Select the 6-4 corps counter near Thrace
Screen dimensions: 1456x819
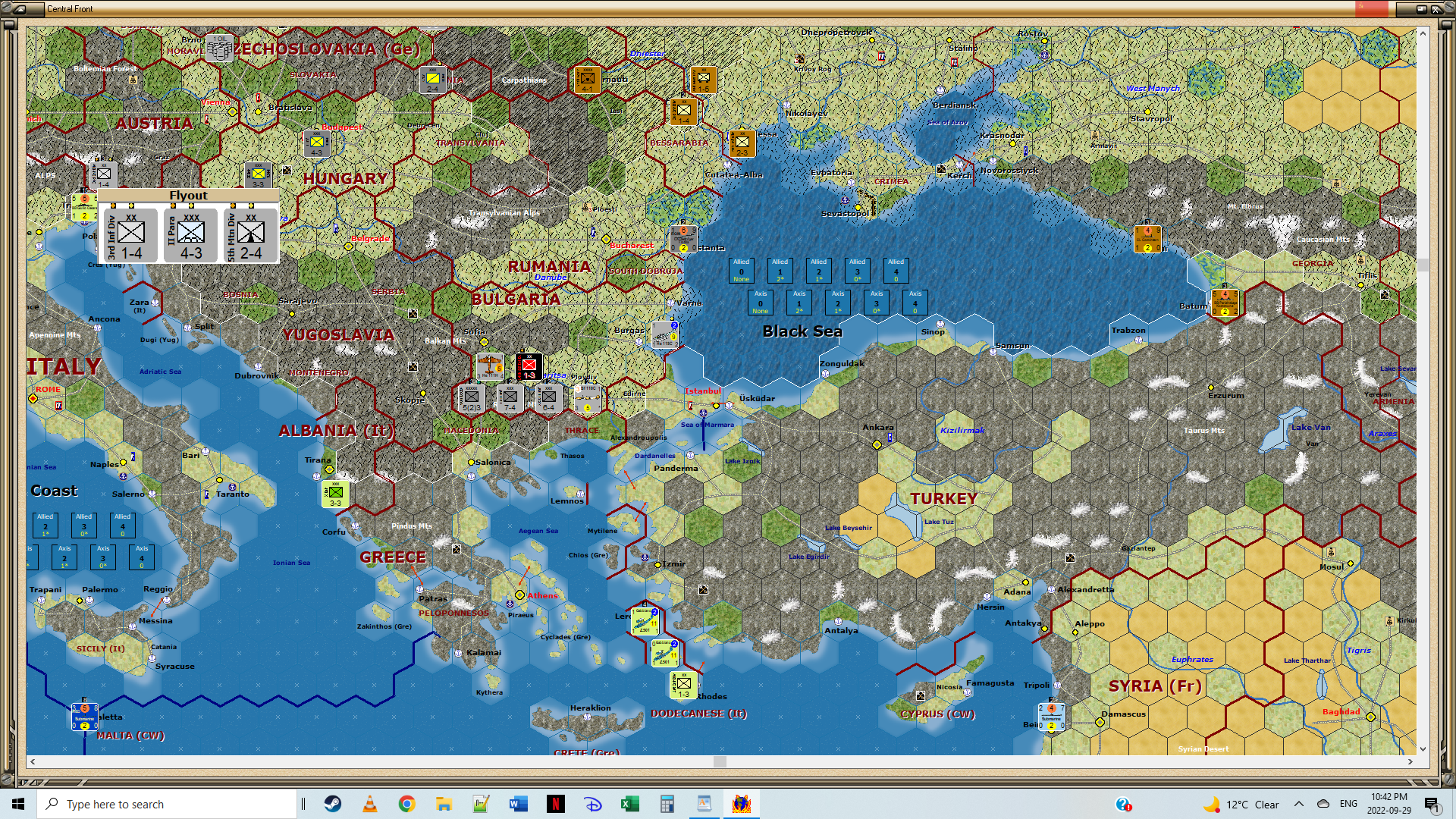pos(548,398)
